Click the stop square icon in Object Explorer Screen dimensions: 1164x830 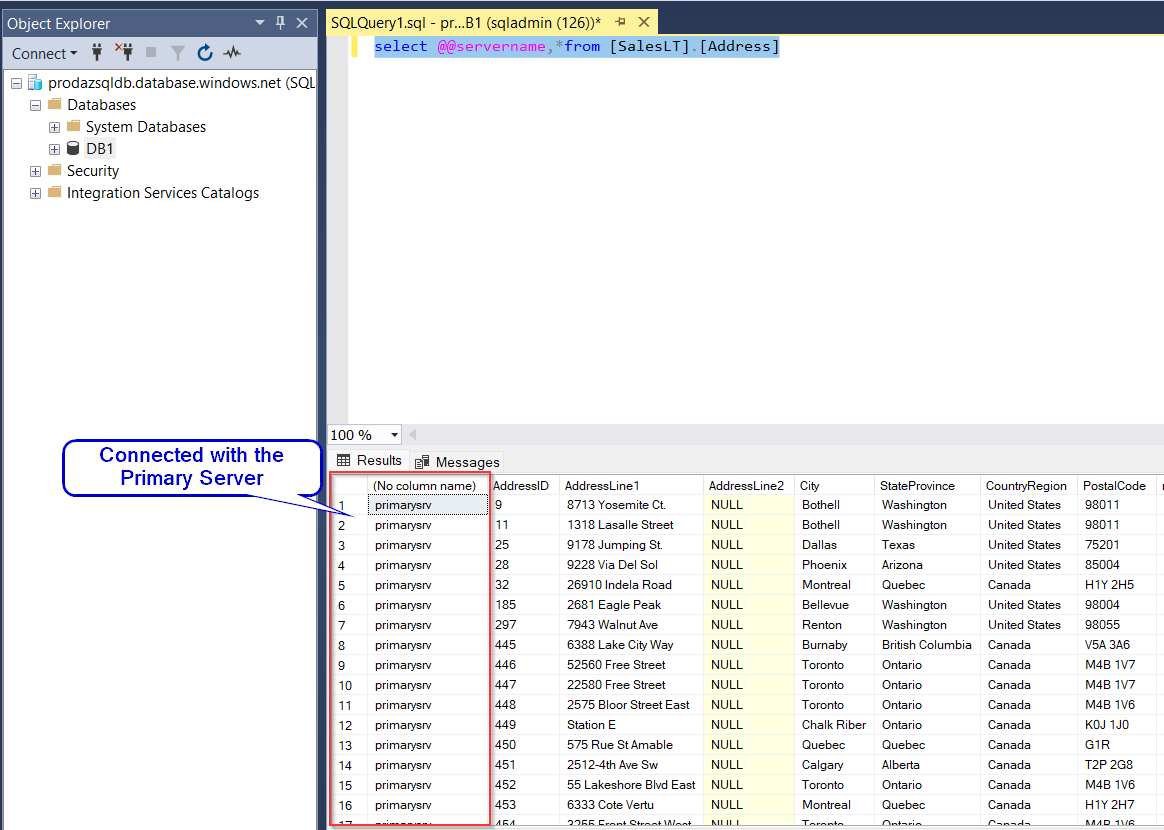pyautogui.click(x=151, y=53)
